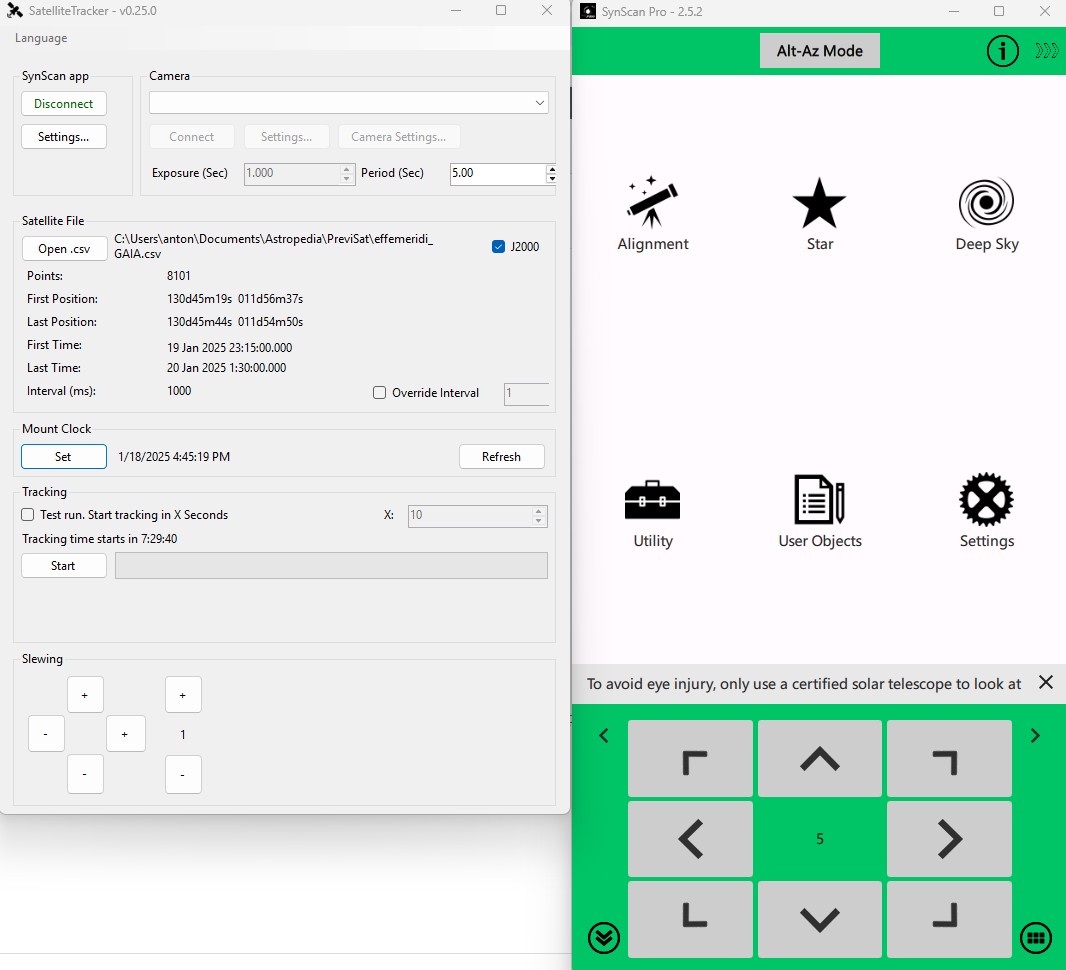Slew the mount down with the down arrow
1066x970 pixels.
click(820, 919)
